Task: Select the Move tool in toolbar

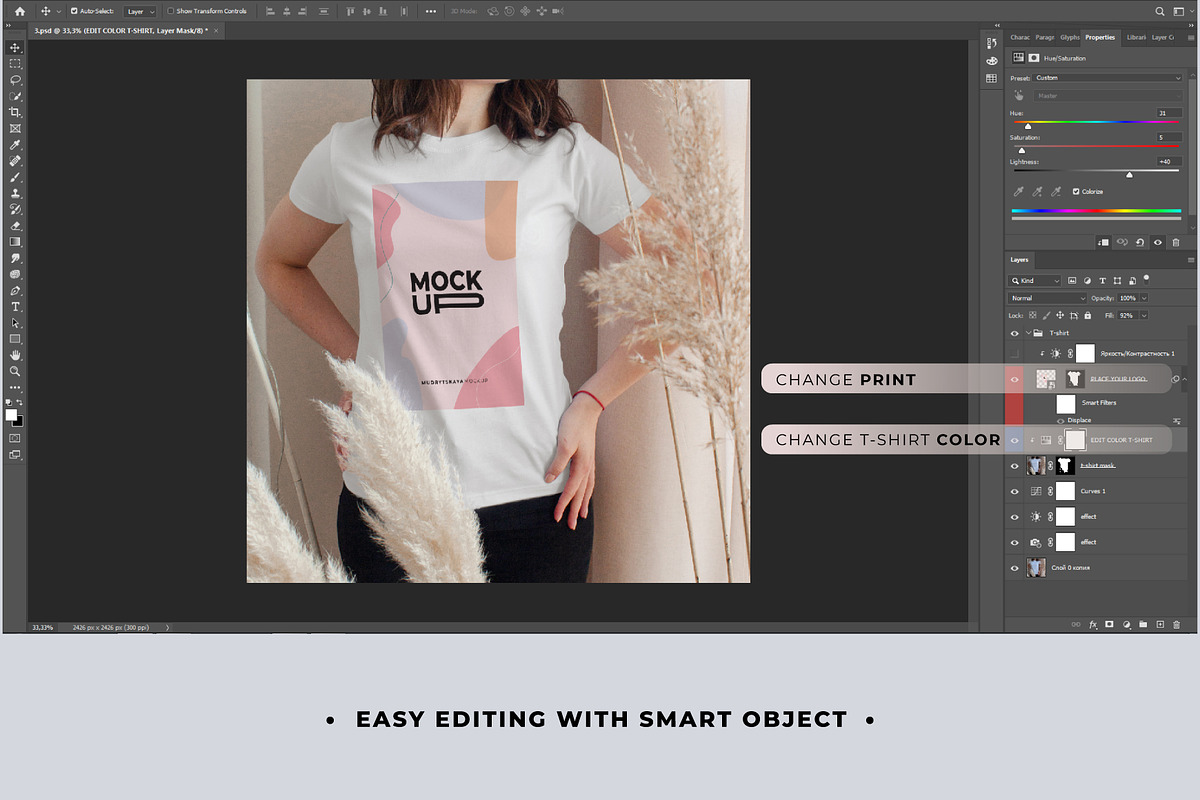Action: (15, 47)
